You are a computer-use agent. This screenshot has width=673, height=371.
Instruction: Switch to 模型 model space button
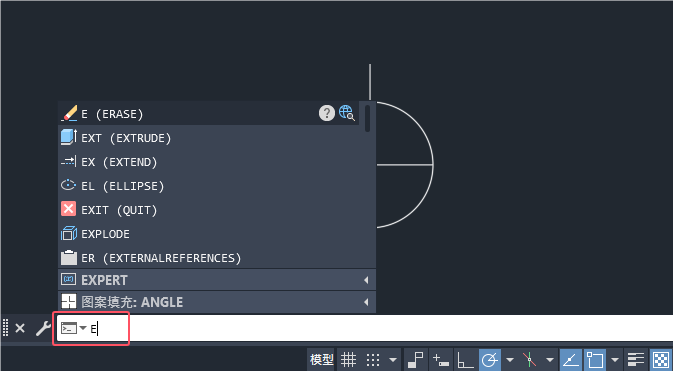pyautogui.click(x=322, y=359)
